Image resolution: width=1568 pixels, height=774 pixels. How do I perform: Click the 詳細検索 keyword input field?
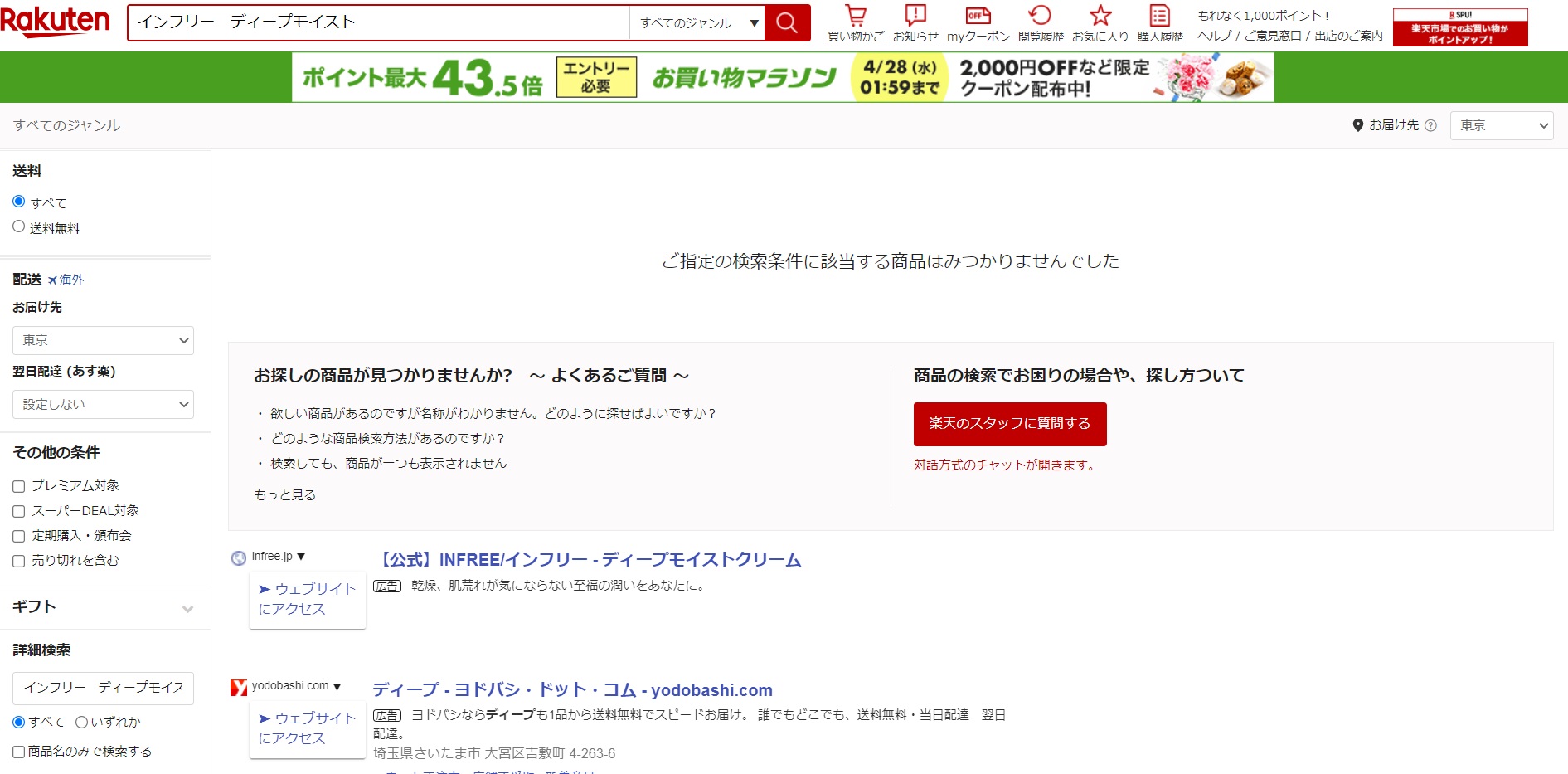click(x=103, y=688)
